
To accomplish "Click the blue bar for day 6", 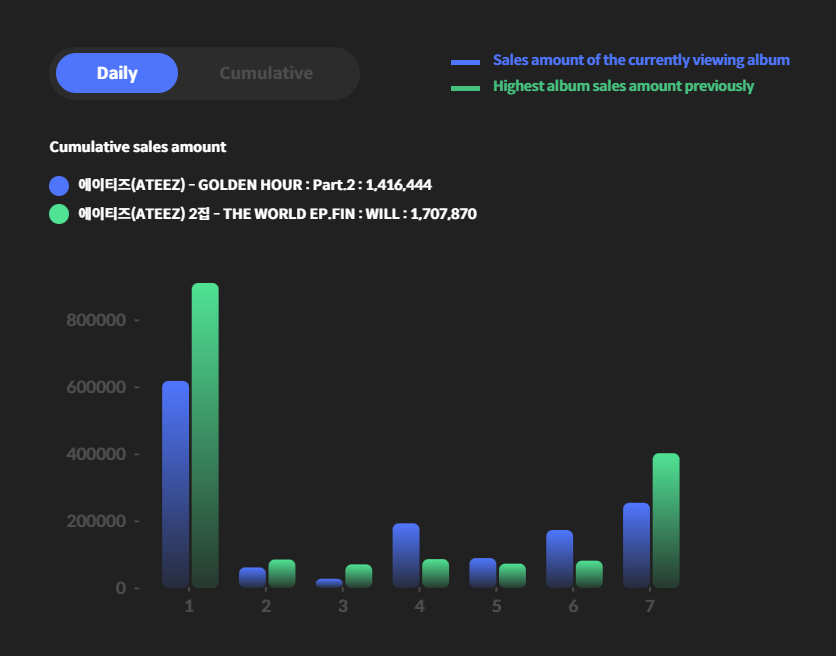I will coord(560,559).
